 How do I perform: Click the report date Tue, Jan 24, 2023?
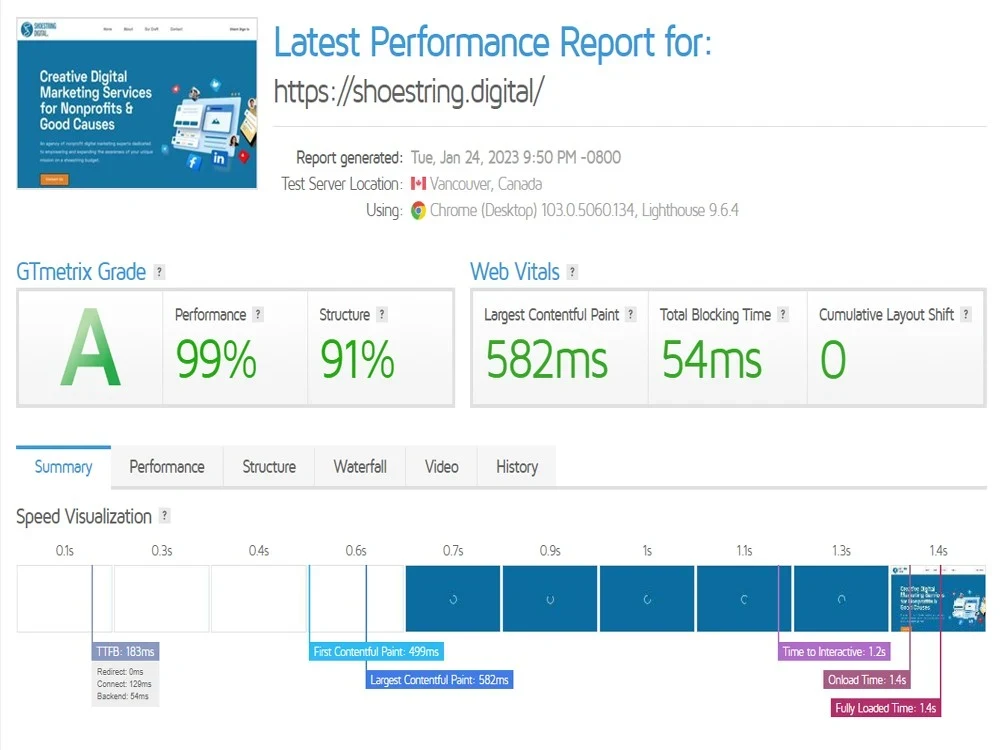click(x=515, y=158)
